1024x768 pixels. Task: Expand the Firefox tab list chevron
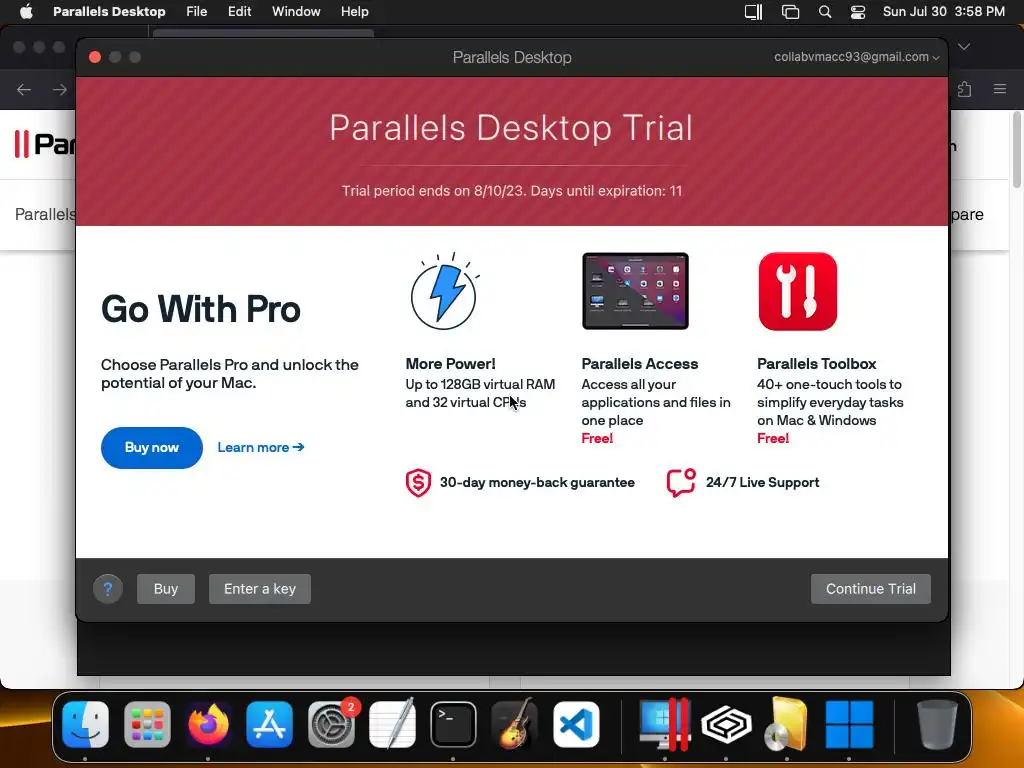coord(964,46)
